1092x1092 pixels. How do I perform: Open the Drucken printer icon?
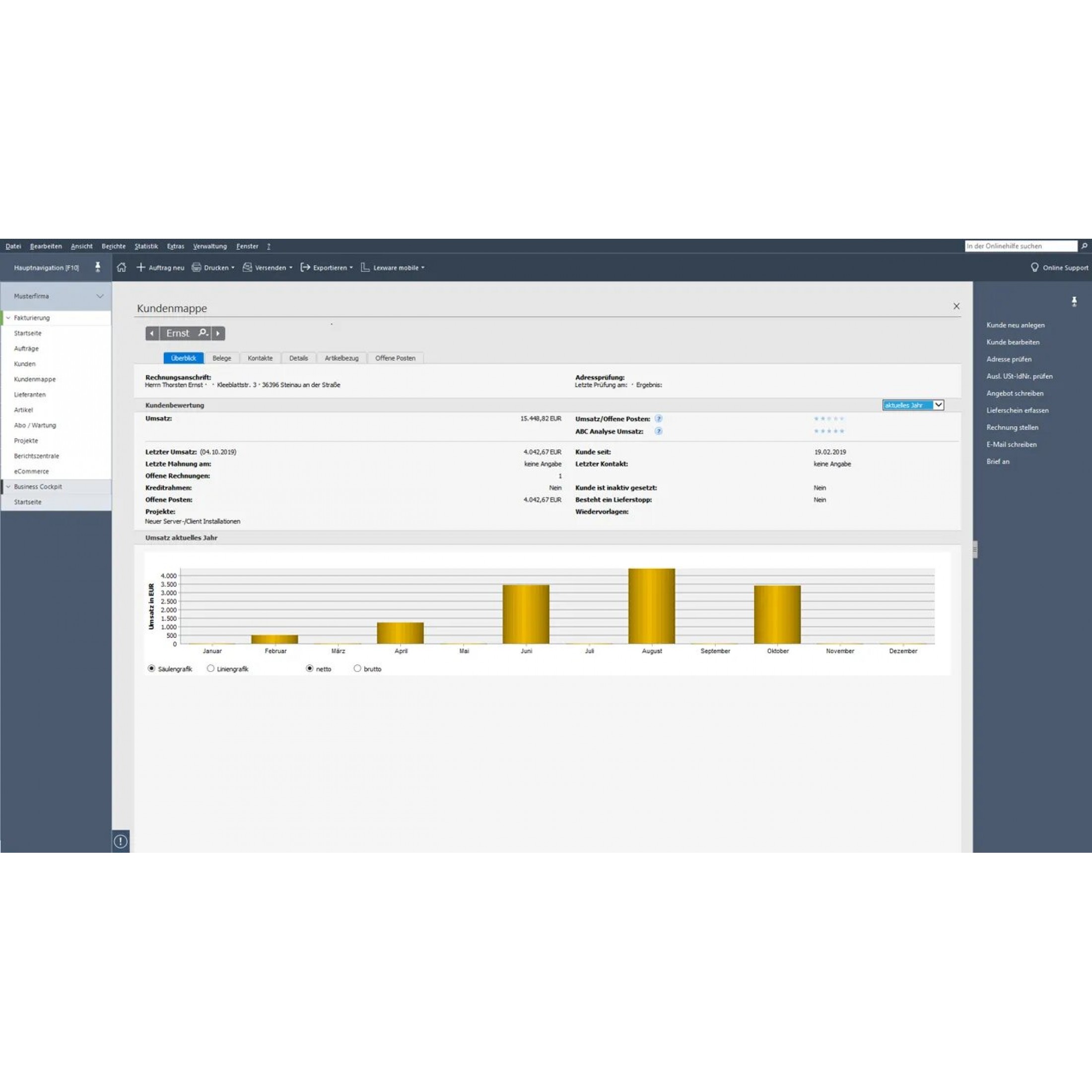coord(197,268)
